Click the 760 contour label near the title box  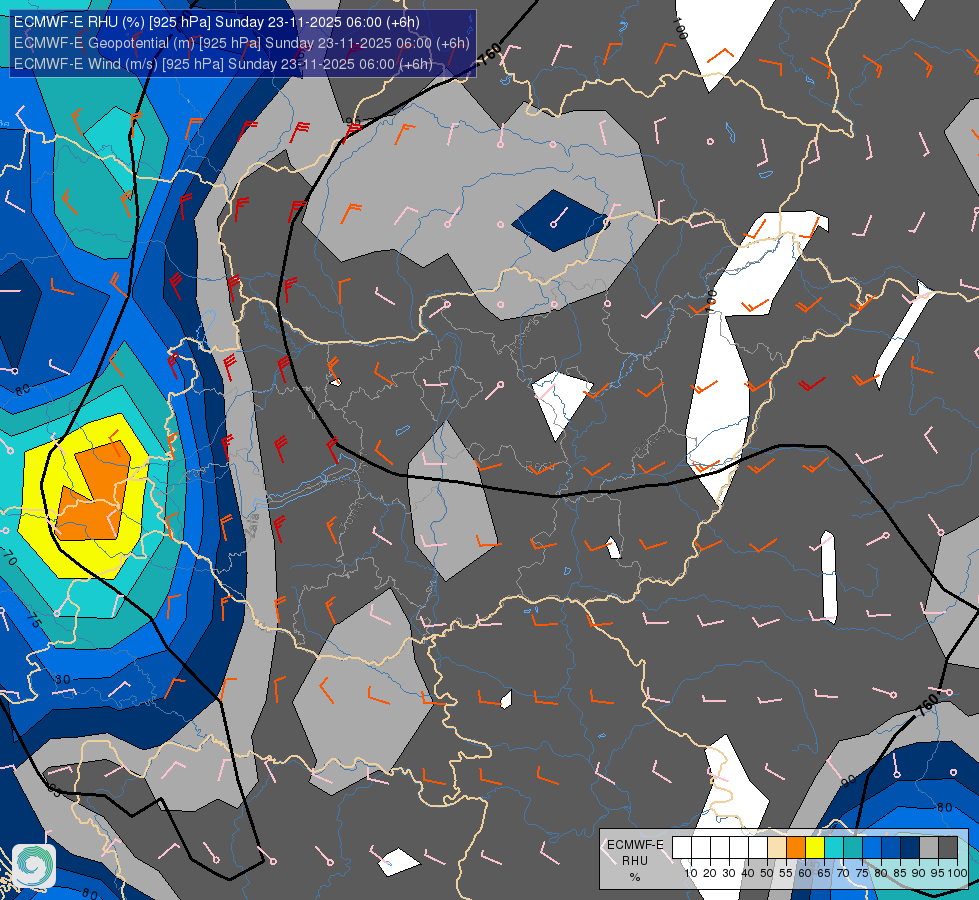491,54
